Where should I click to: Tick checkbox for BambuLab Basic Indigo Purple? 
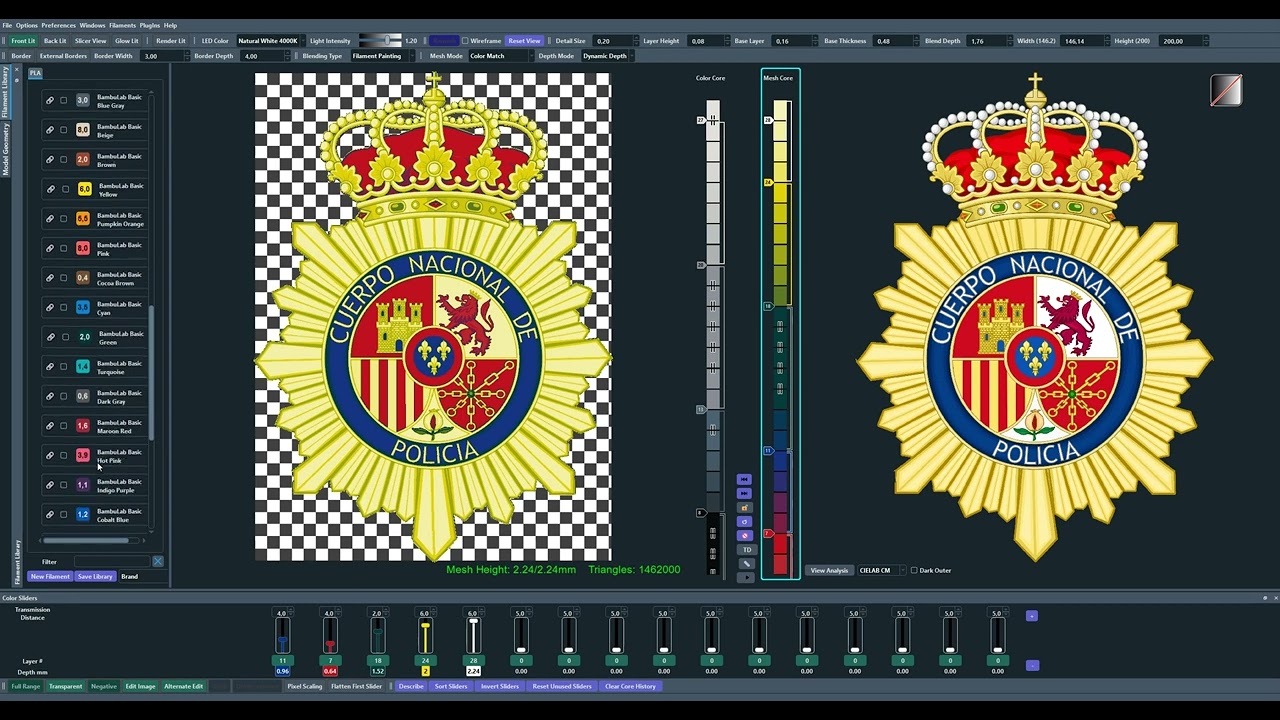point(63,485)
